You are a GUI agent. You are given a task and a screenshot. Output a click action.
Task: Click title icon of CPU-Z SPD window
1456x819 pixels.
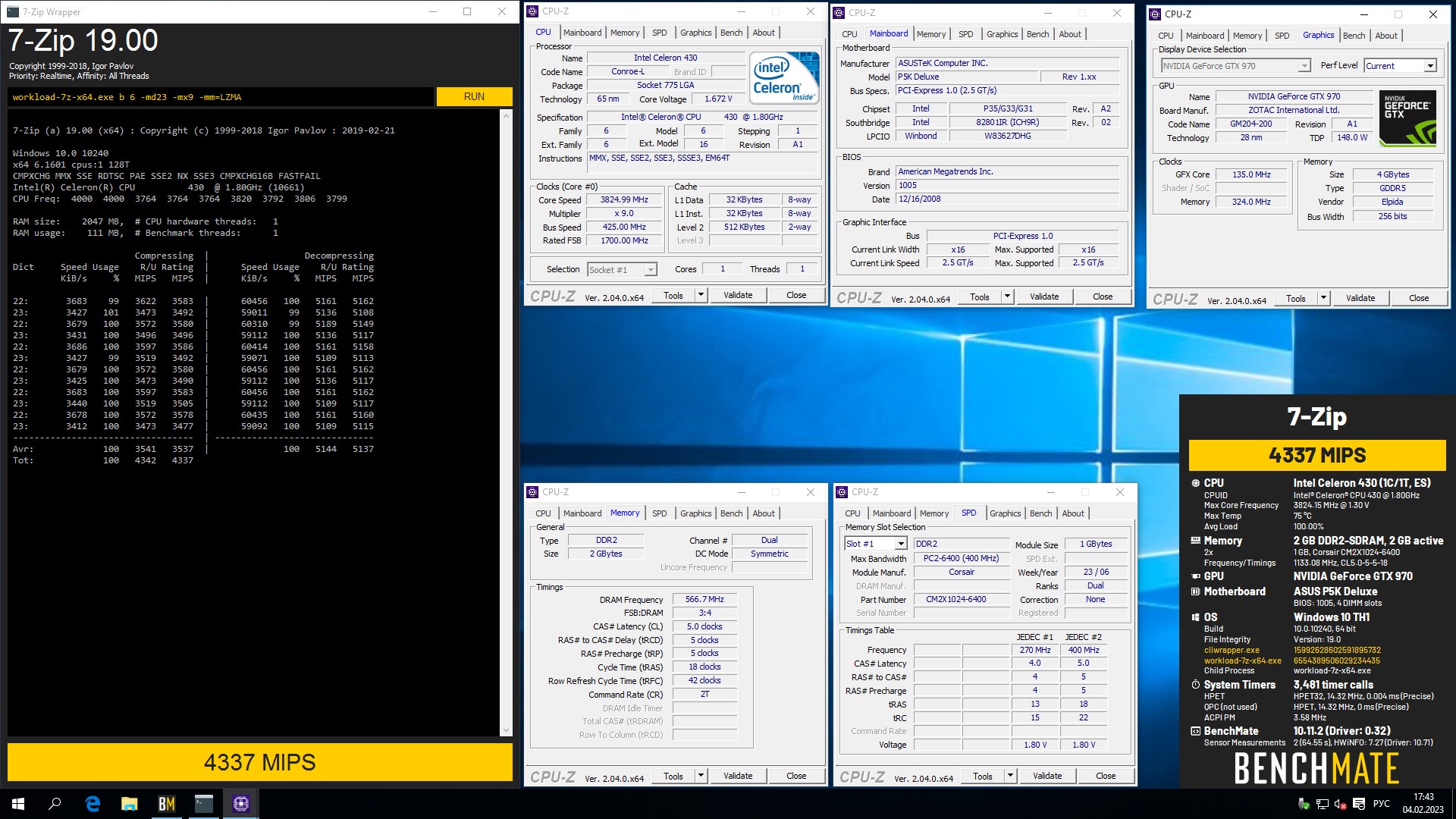842,491
